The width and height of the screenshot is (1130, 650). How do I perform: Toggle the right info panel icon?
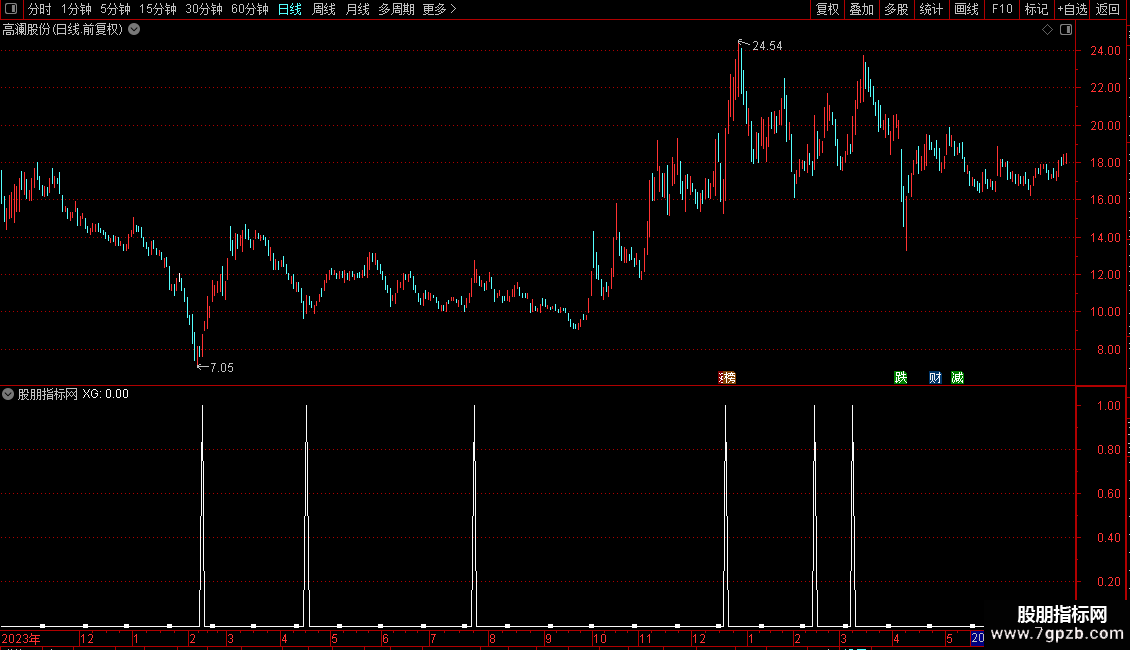point(1066,30)
